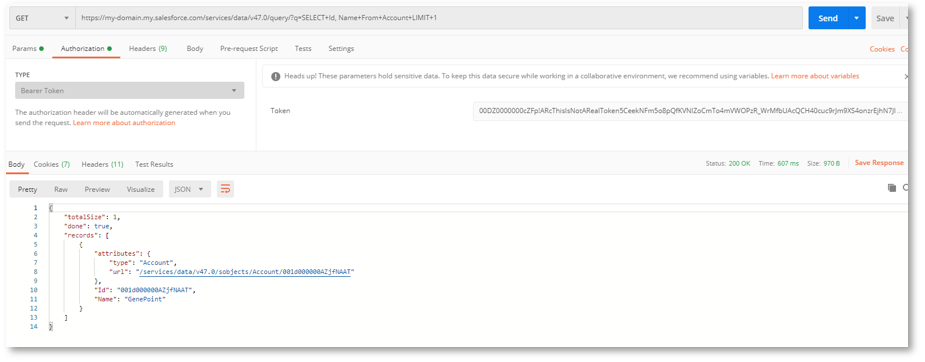
Task: Click the Status 200 OK text
Action: coord(728,163)
